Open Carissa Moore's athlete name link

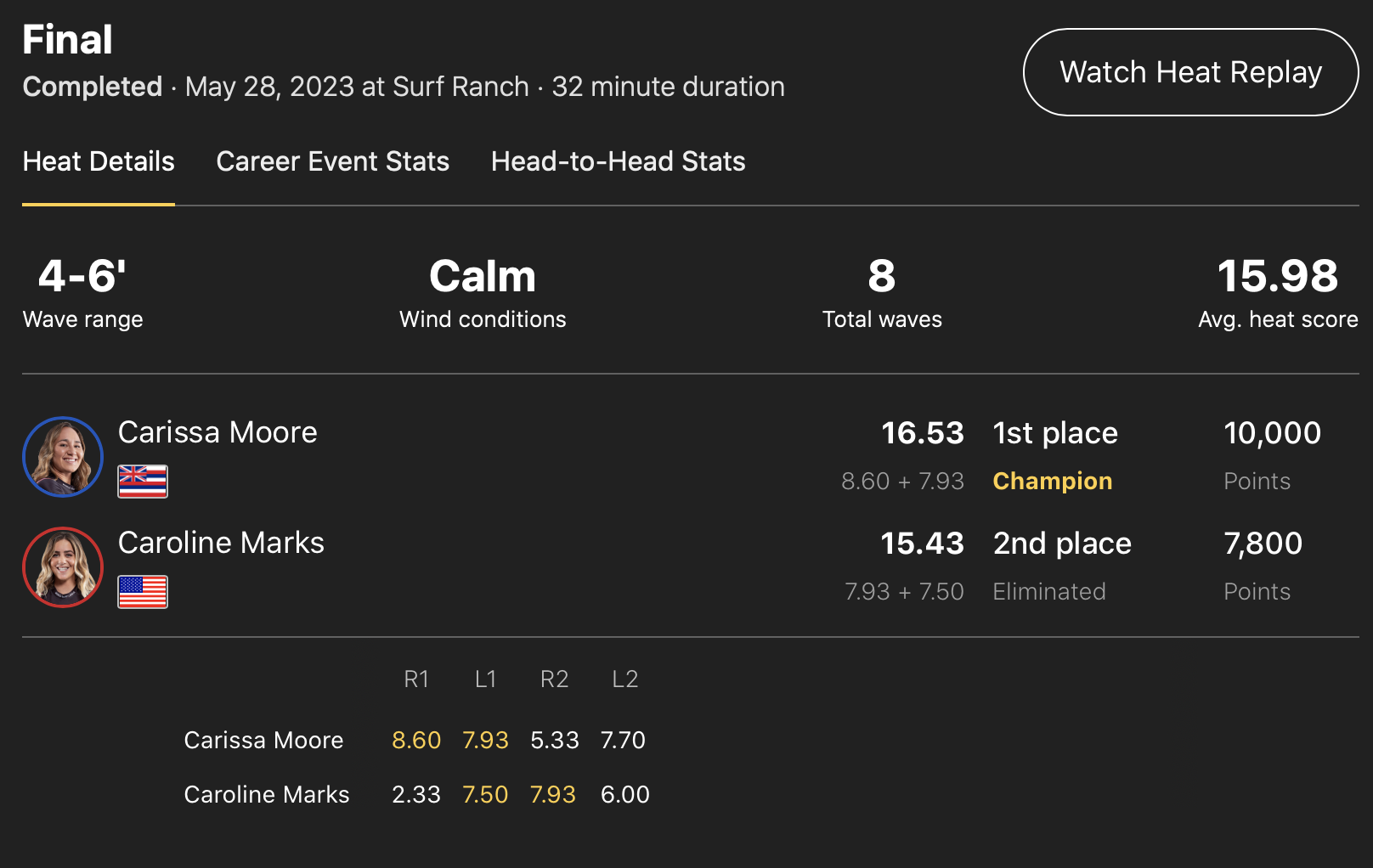point(218,432)
